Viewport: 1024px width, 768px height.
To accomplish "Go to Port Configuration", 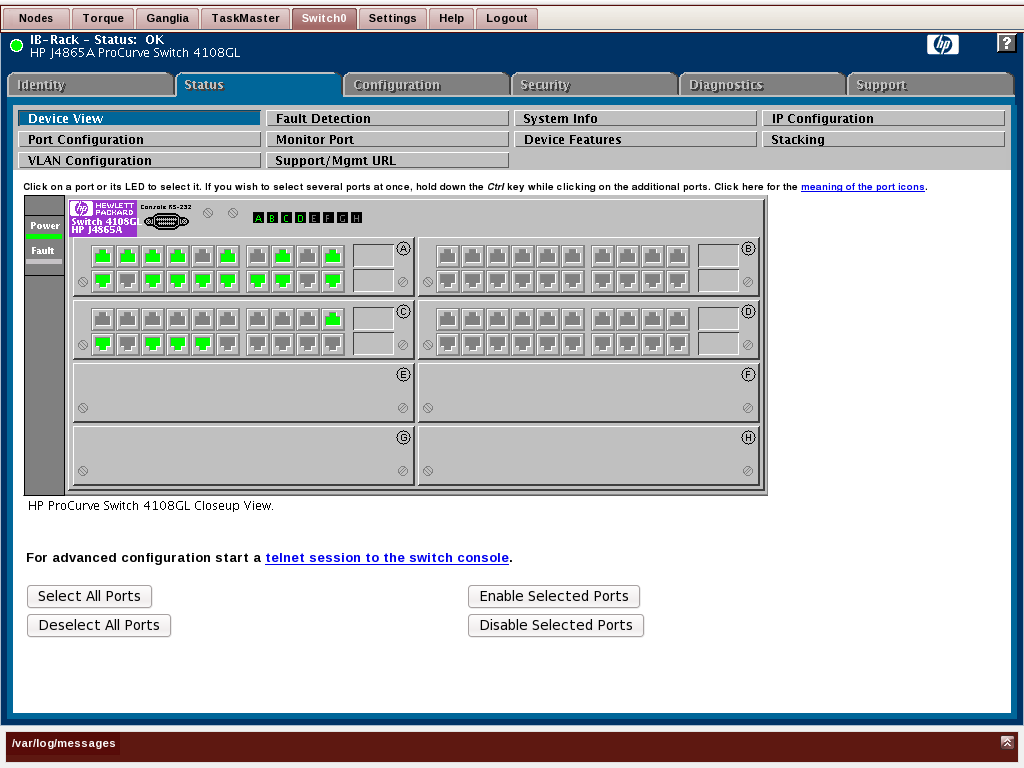I will click(140, 139).
